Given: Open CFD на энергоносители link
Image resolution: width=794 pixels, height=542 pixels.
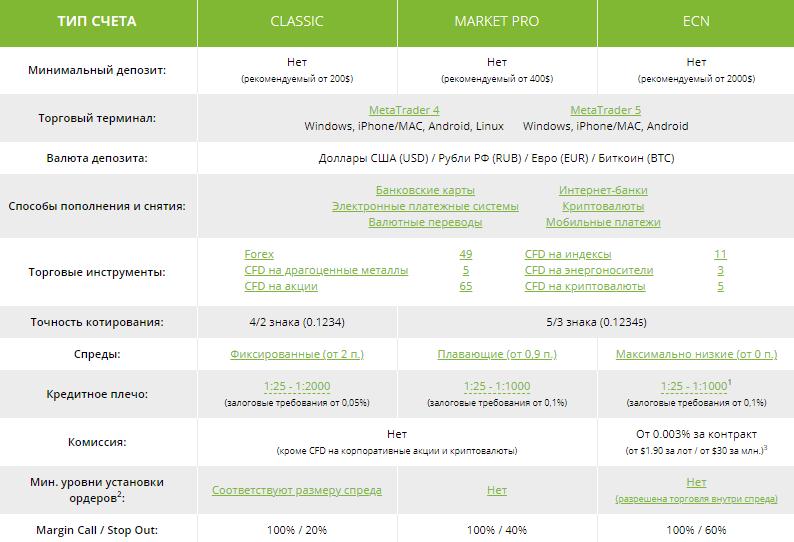Looking at the screenshot, I should click(589, 270).
